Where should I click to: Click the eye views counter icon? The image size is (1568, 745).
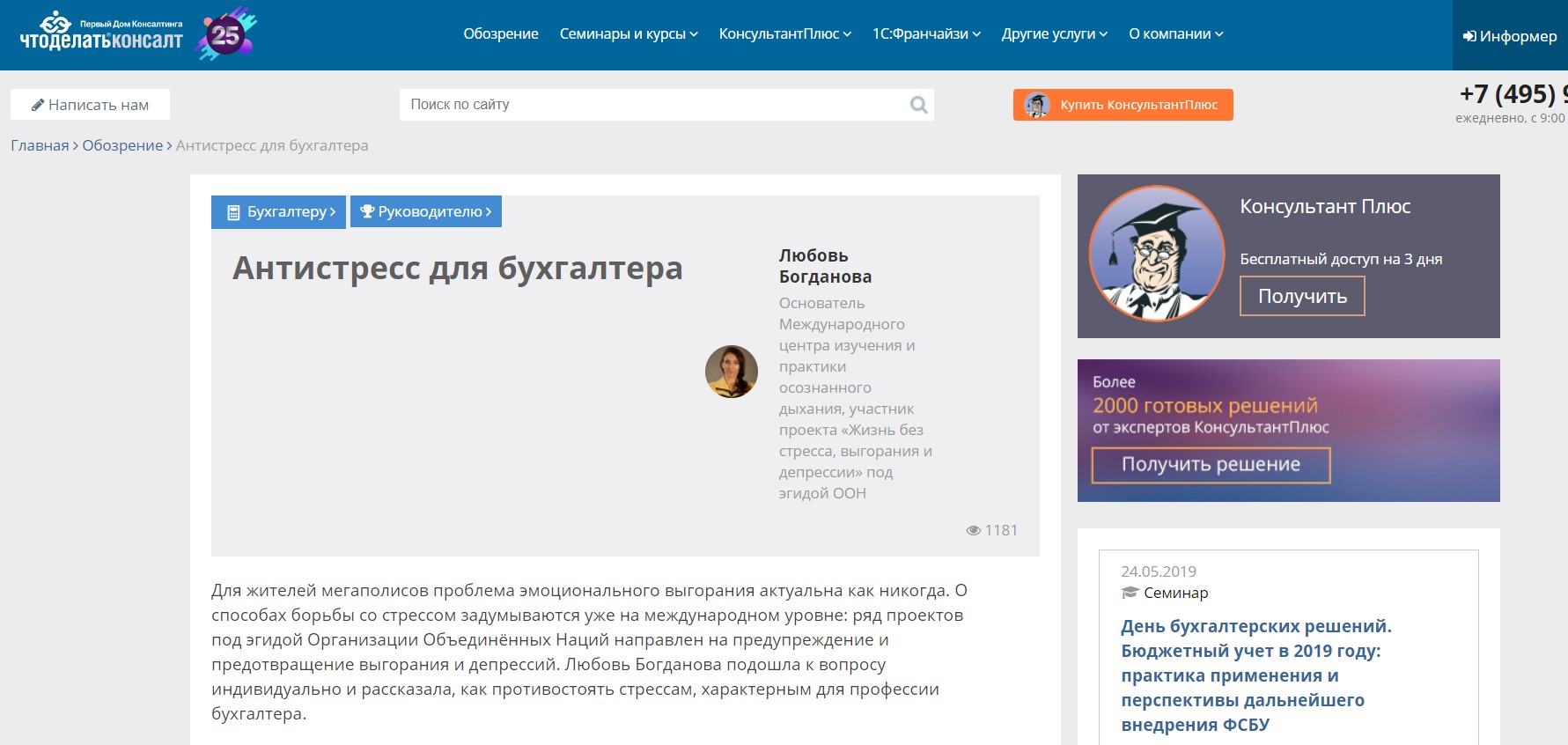coord(973,530)
